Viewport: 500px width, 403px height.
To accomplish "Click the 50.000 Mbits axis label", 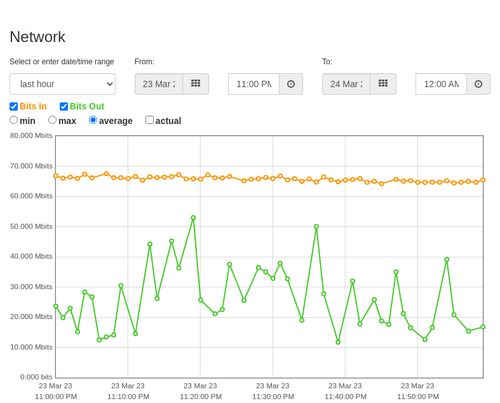I will 31,226.
